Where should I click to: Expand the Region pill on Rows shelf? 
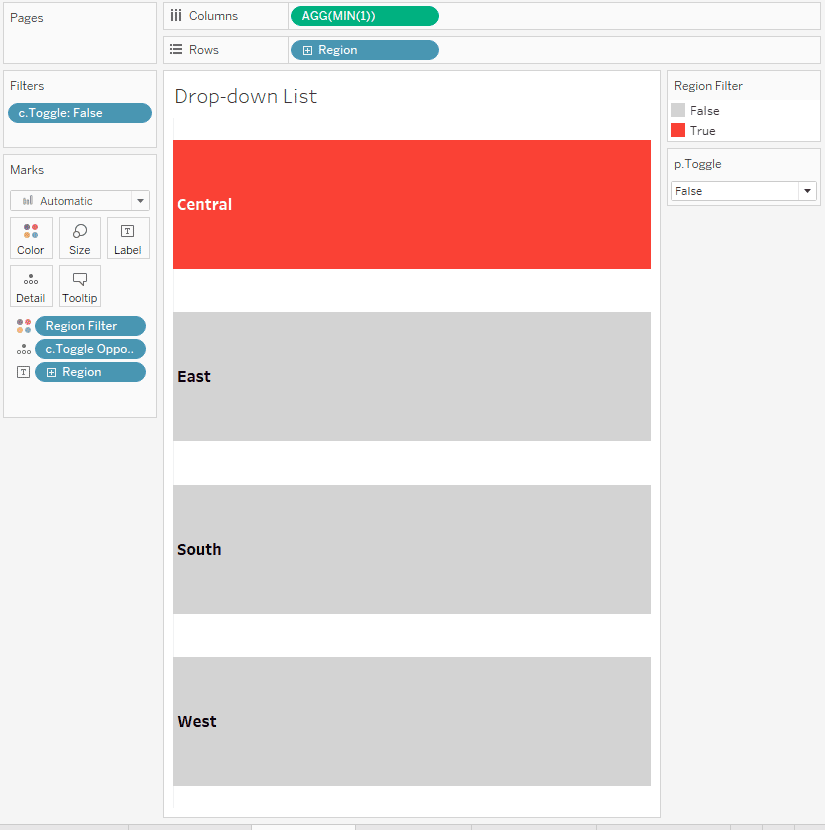[307, 50]
